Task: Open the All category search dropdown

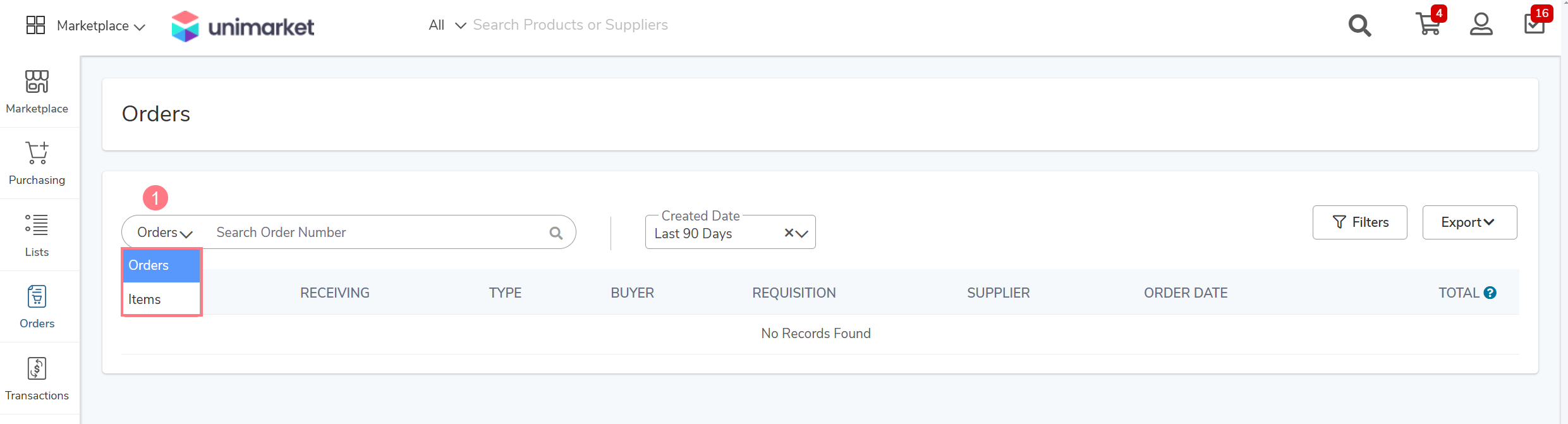Action: 447,25
